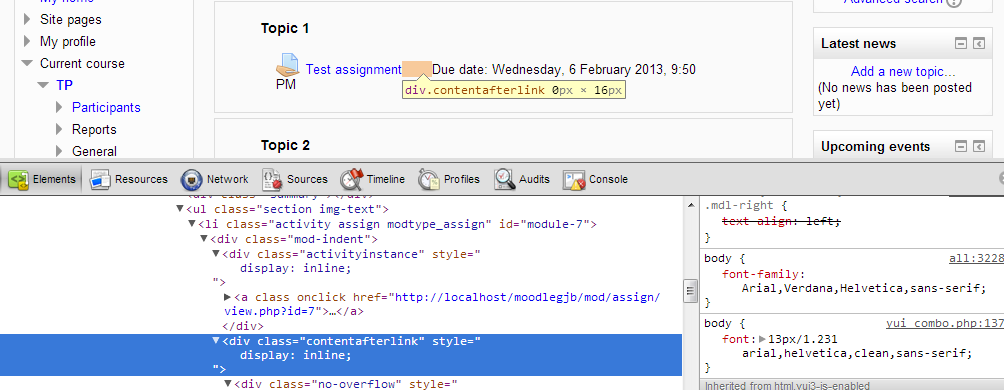
Task: Expand the General tree node
Action: coord(60,151)
